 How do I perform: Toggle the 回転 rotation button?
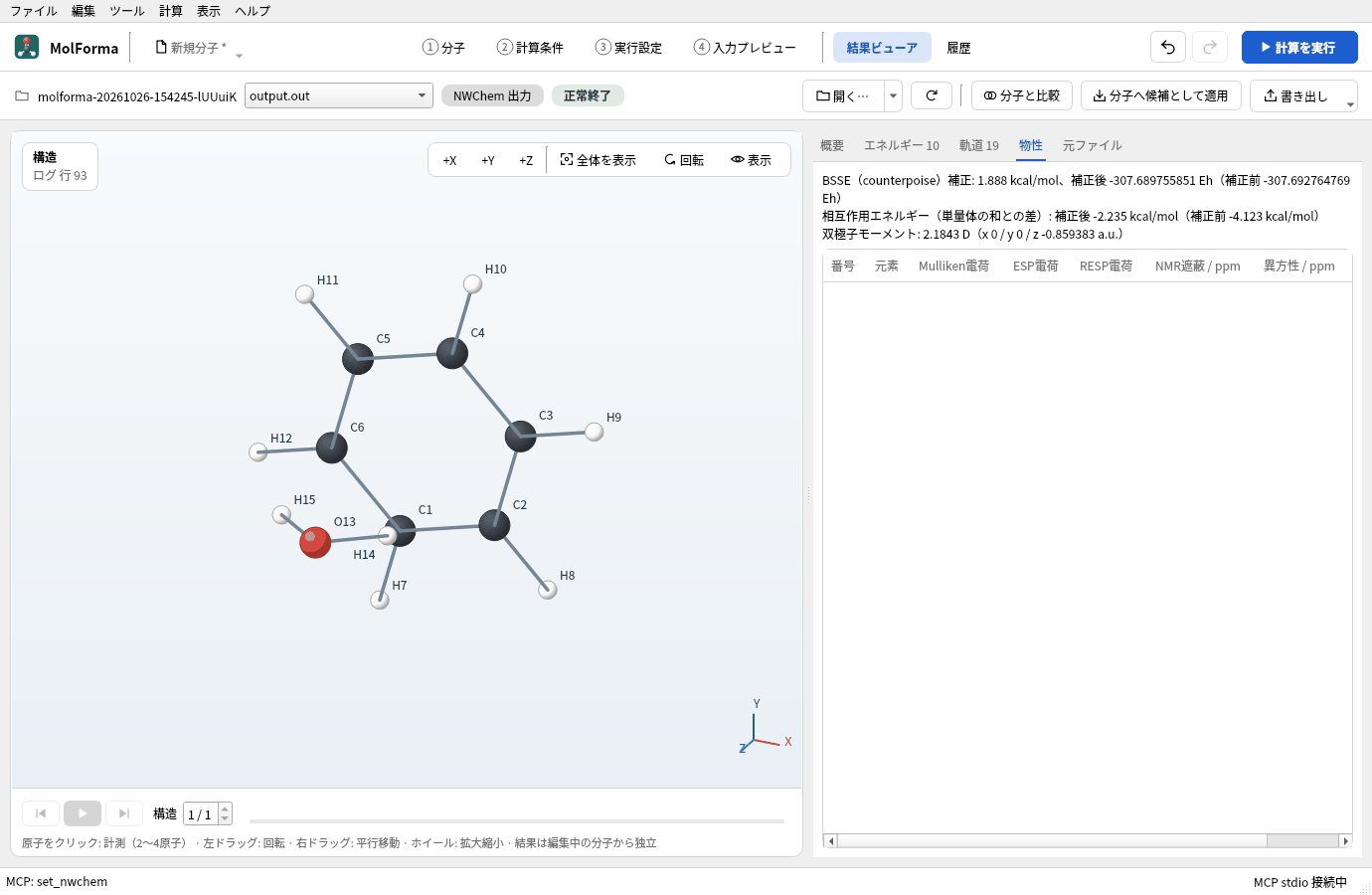coord(684,160)
